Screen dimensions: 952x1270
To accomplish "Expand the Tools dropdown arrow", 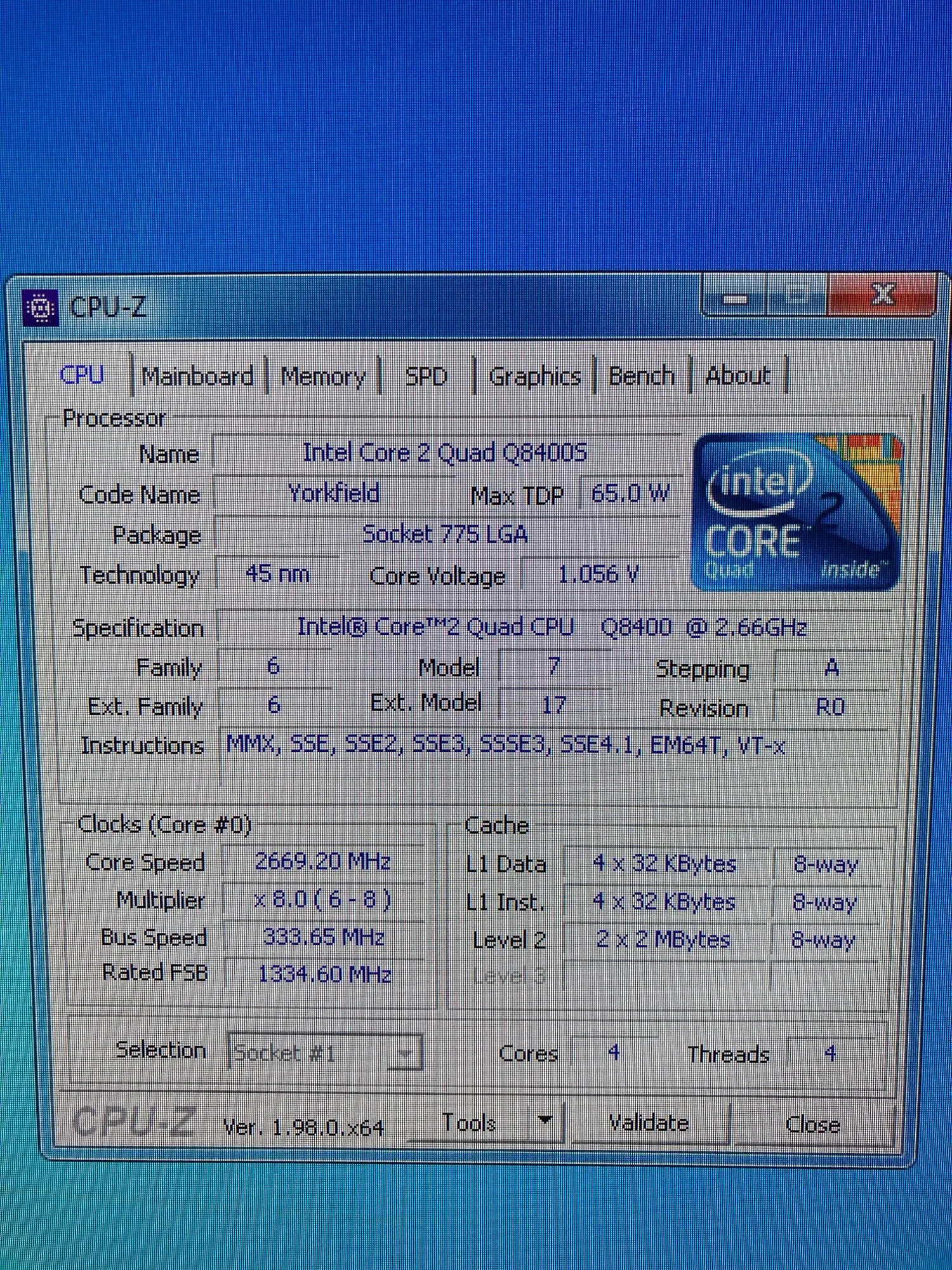I will pos(545,1122).
